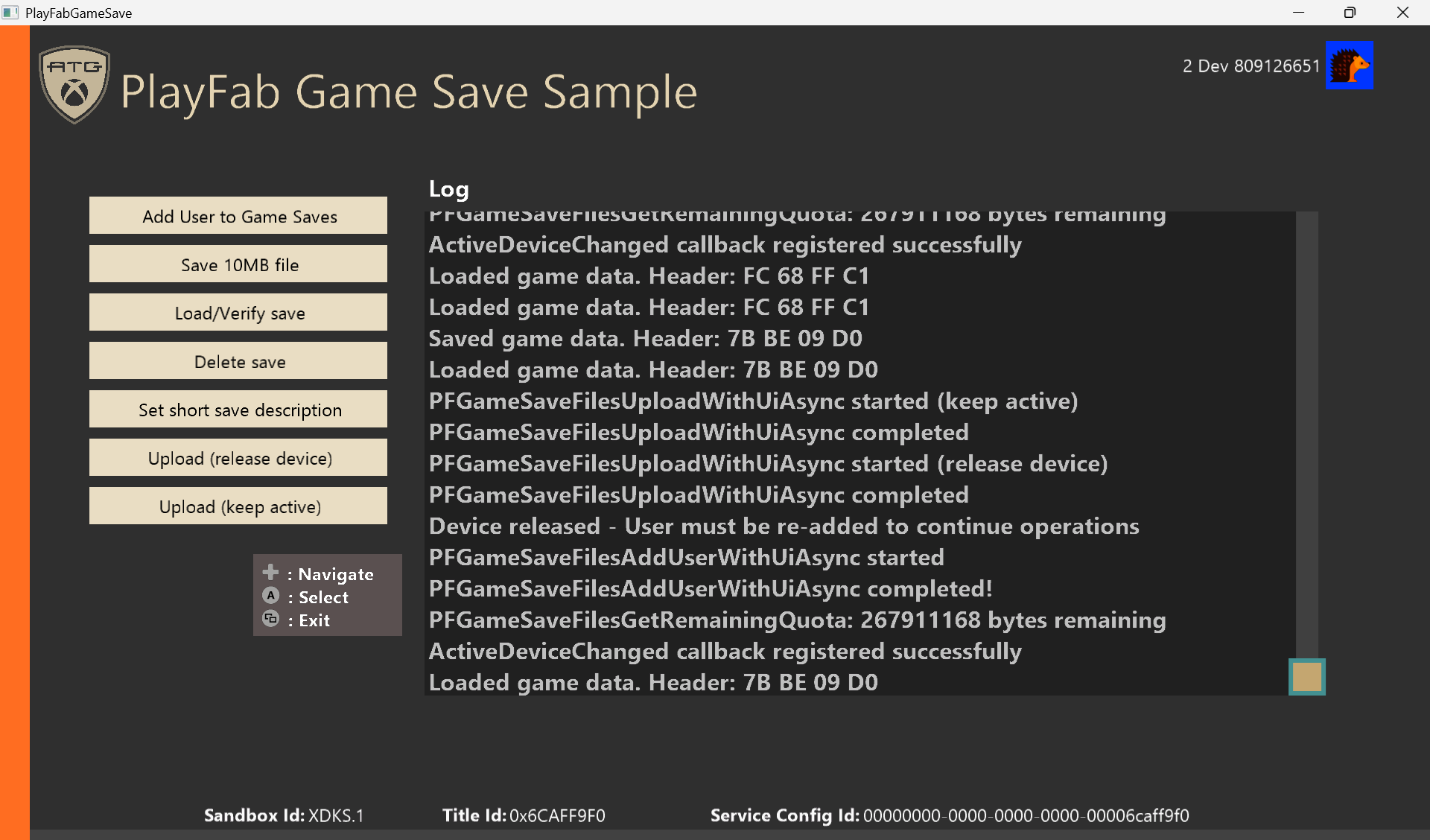Viewport: 1430px width, 840px height.
Task: Click the View button Exit icon
Action: tap(271, 619)
